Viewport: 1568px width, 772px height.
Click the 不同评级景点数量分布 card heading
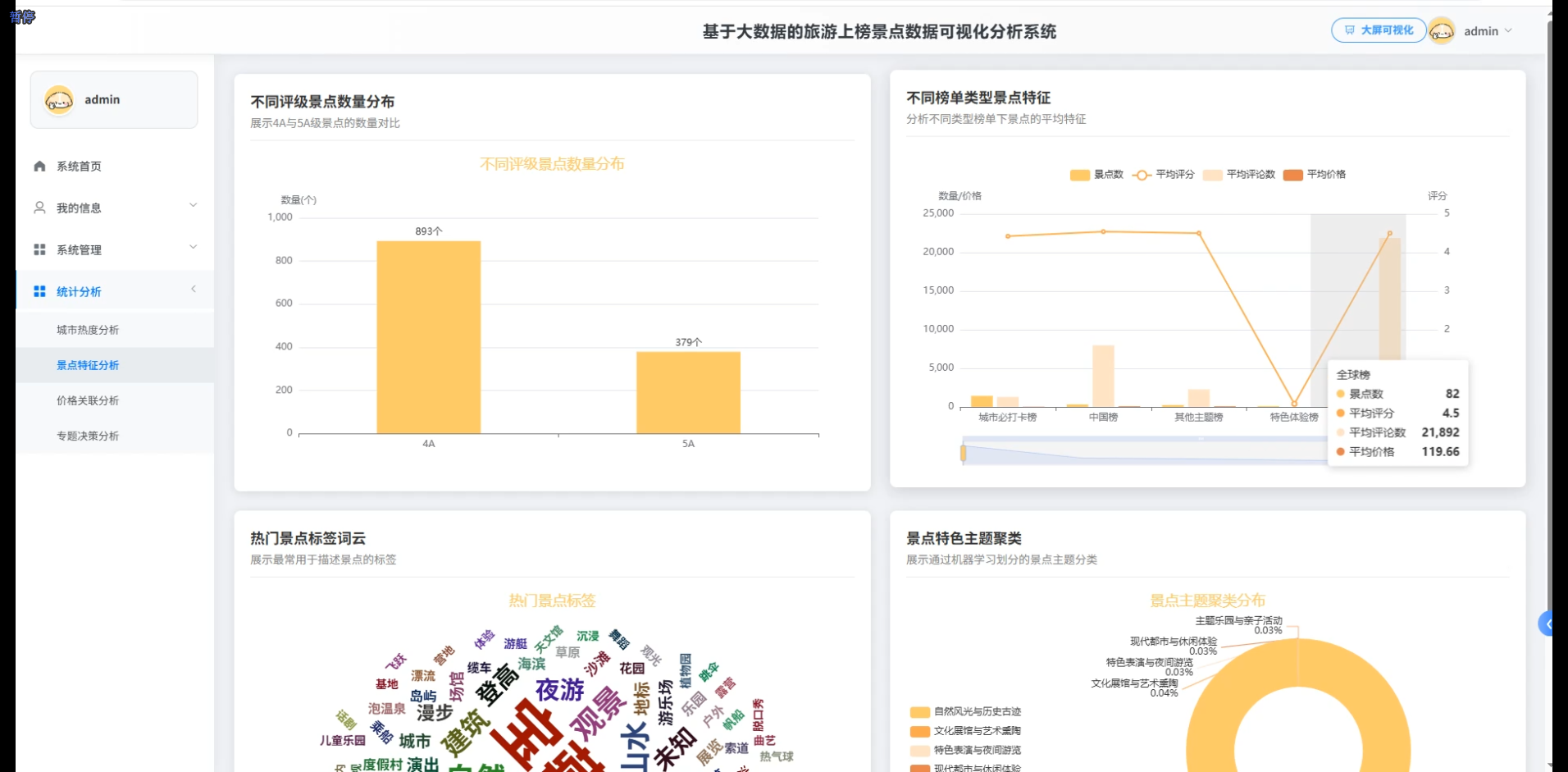(322, 102)
